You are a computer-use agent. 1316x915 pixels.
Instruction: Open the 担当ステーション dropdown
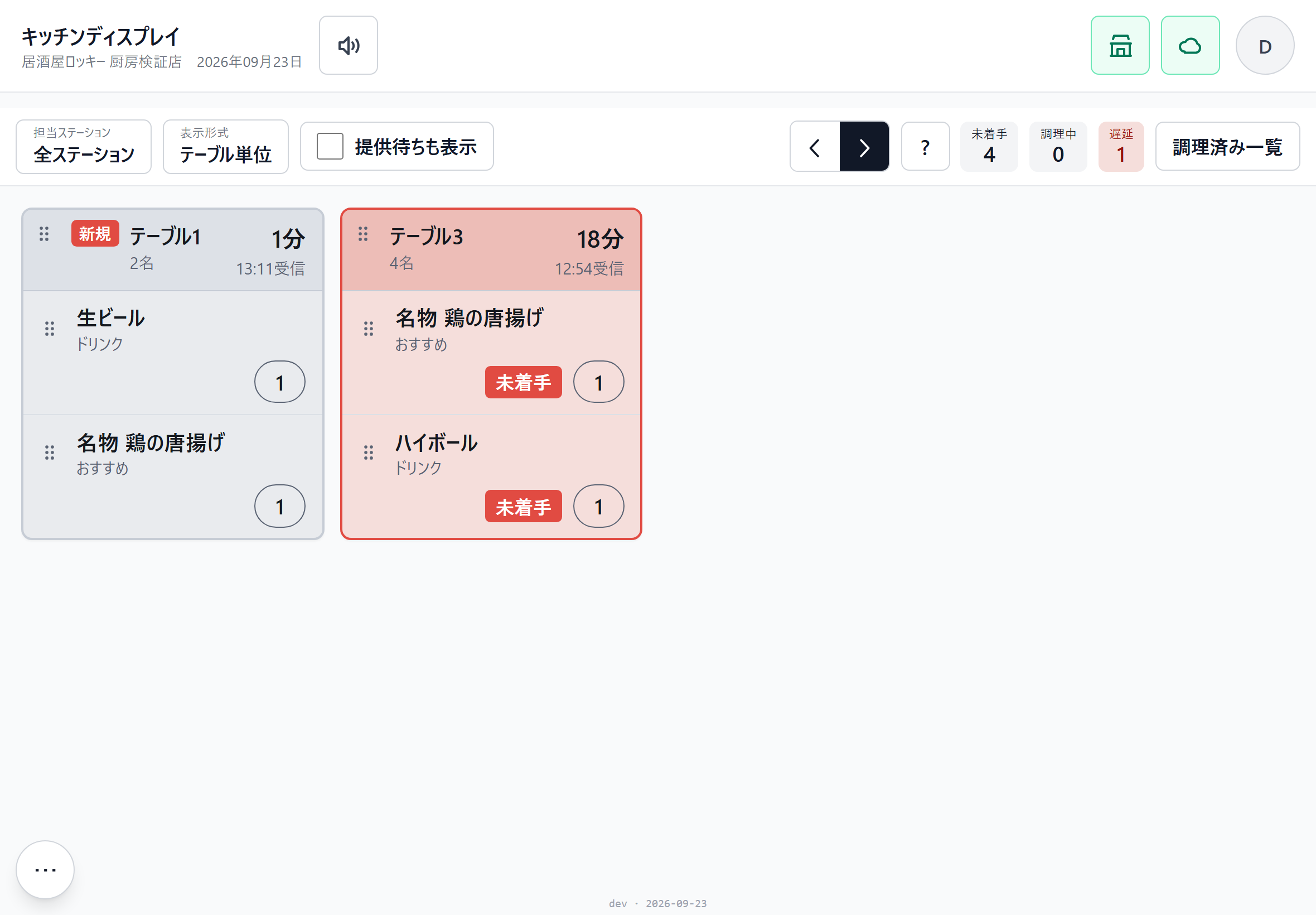point(84,147)
